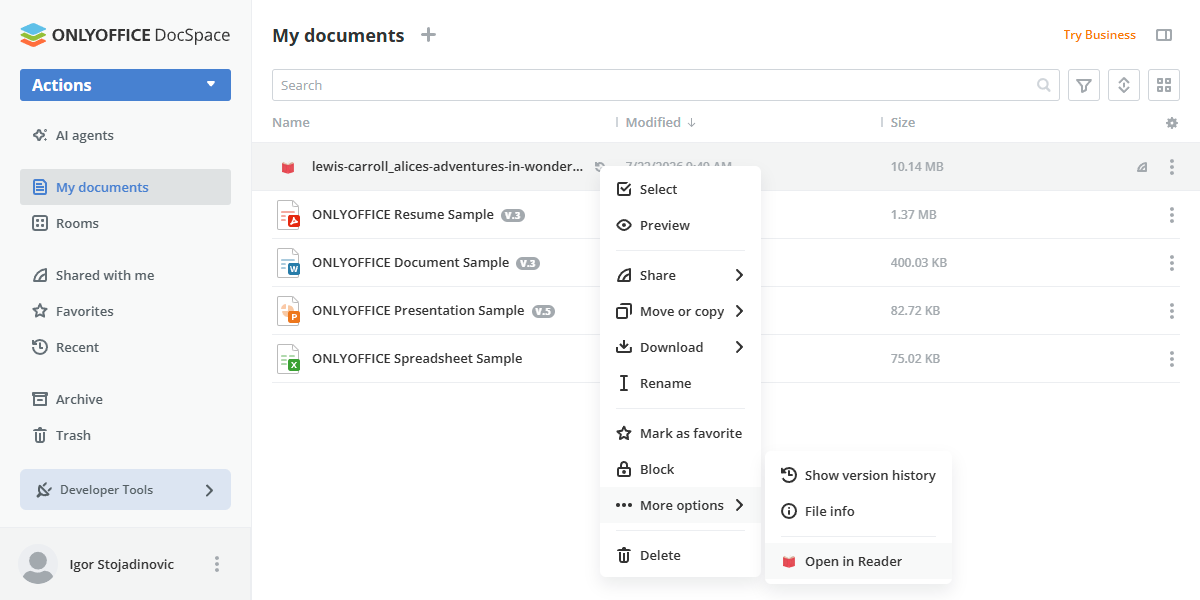Expand the Download submenu
1200x600 pixels.
(x=680, y=347)
